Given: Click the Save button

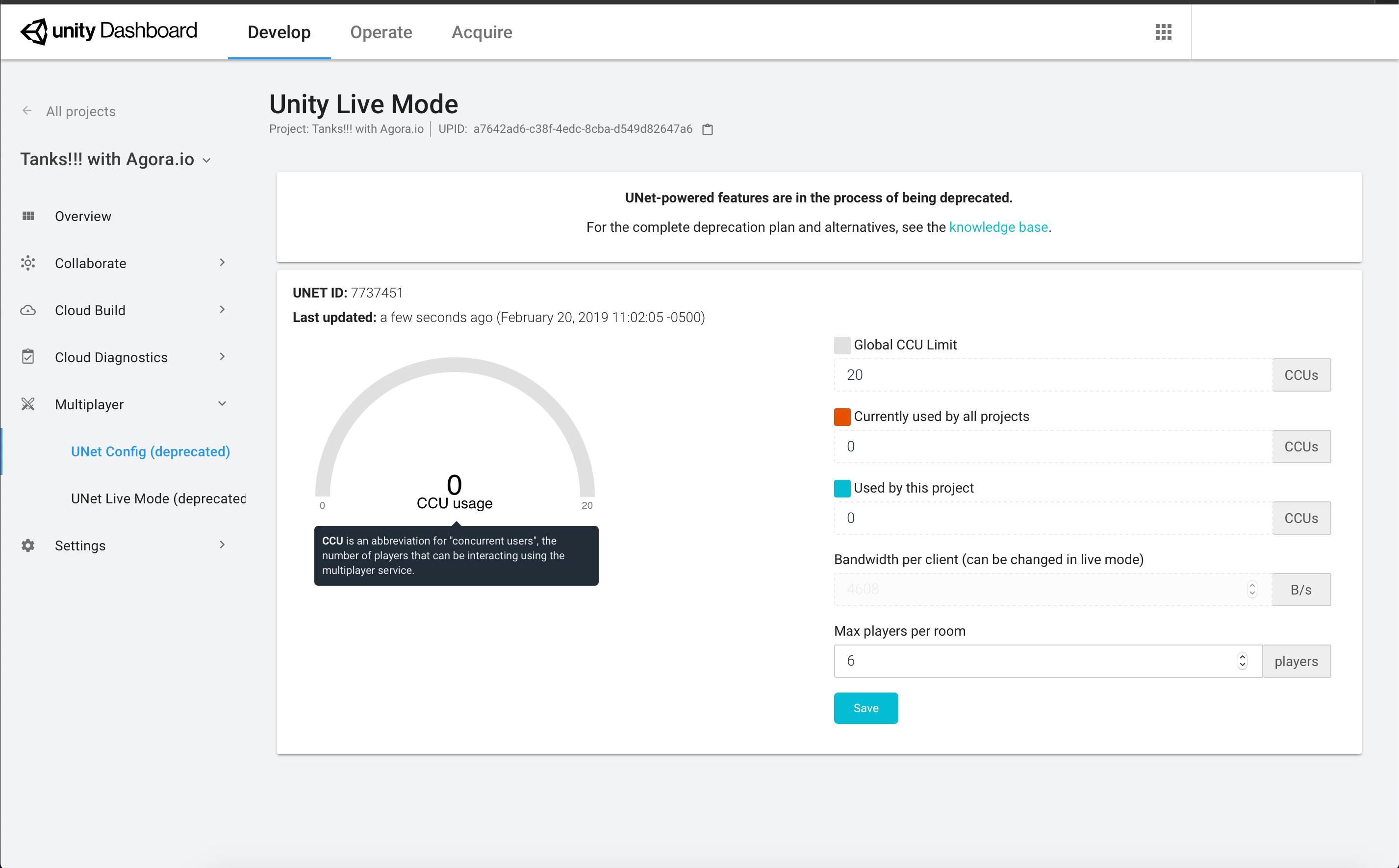Looking at the screenshot, I should tap(865, 708).
